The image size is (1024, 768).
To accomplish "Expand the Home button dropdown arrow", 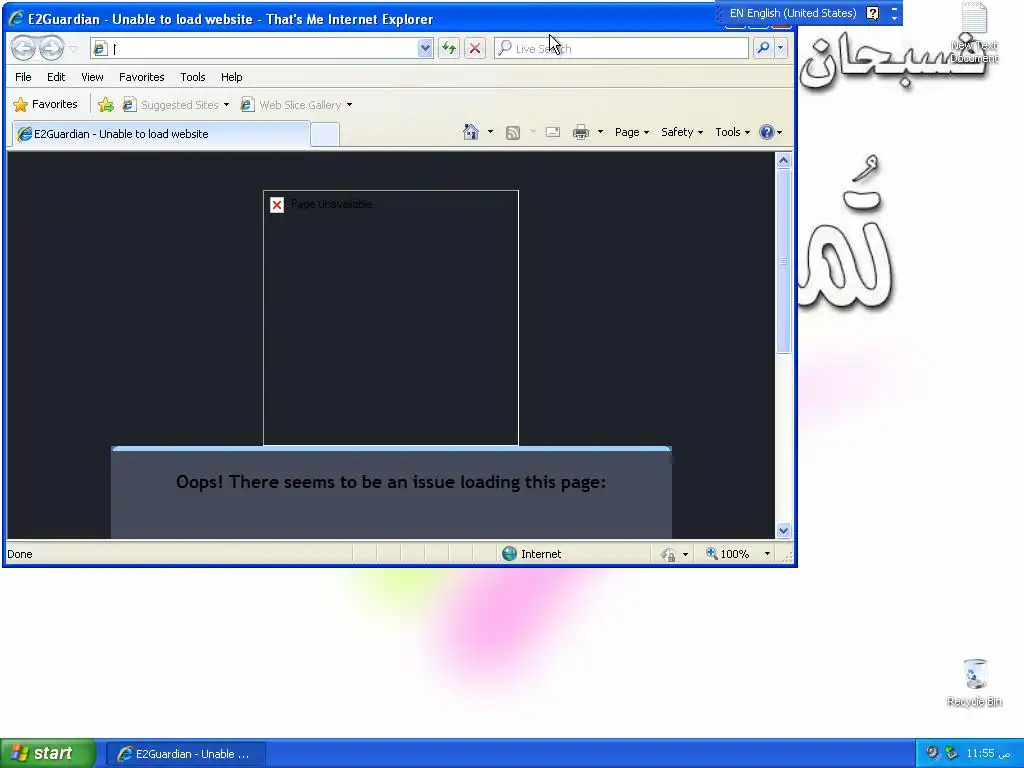I will (490, 132).
